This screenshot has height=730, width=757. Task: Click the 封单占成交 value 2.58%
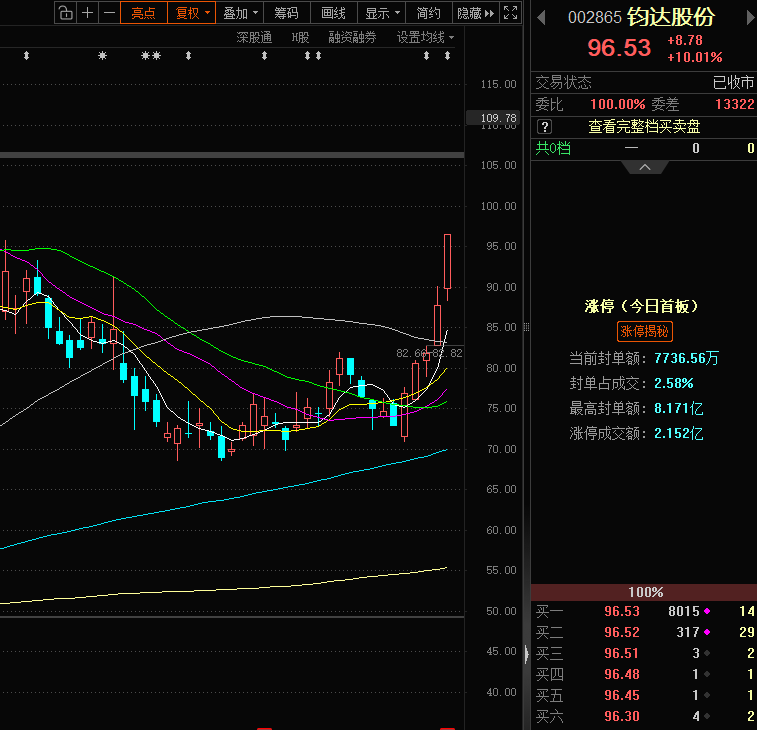pos(674,383)
